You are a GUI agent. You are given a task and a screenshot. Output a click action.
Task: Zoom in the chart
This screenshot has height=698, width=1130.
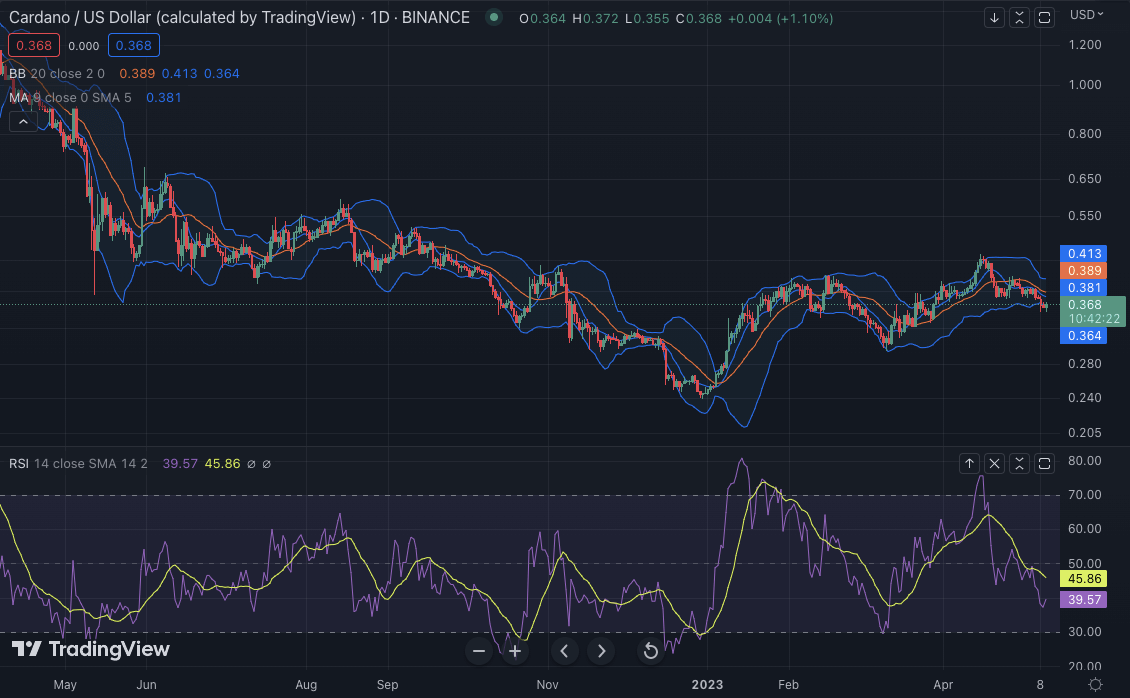(515, 651)
